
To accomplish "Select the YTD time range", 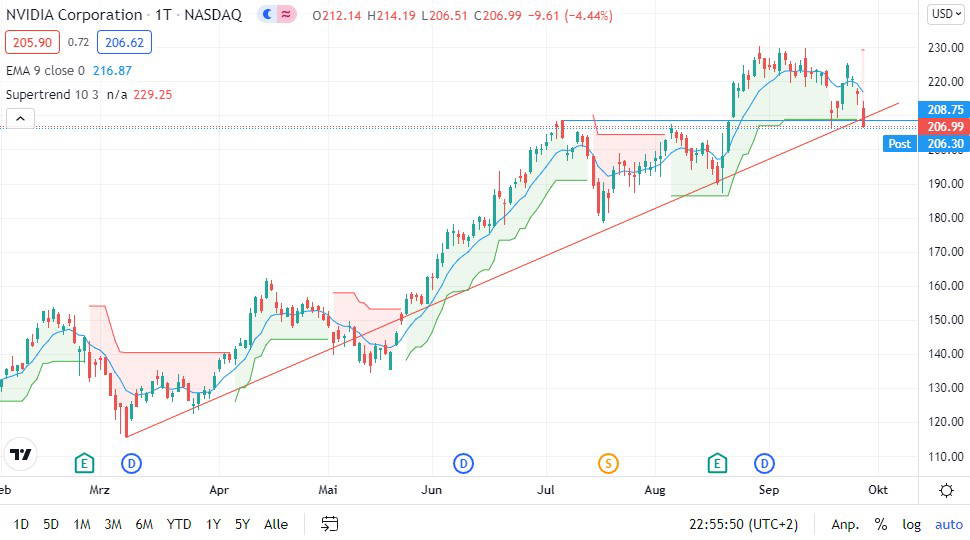I will coord(179,525).
